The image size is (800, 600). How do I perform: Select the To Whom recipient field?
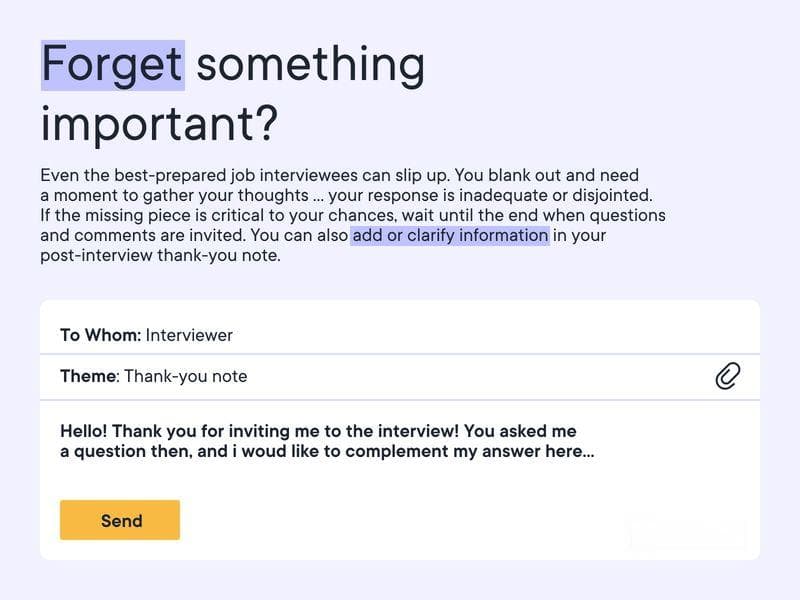pos(400,333)
